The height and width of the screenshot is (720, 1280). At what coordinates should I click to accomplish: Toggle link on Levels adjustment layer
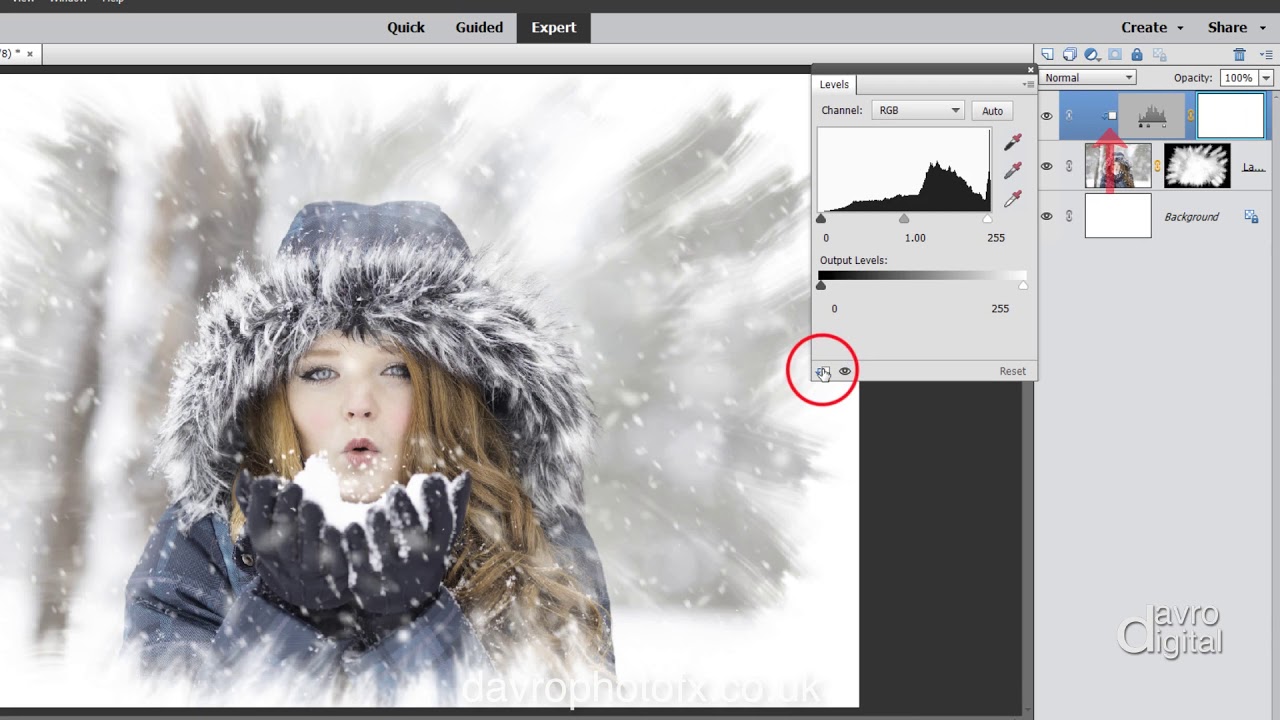click(1069, 116)
